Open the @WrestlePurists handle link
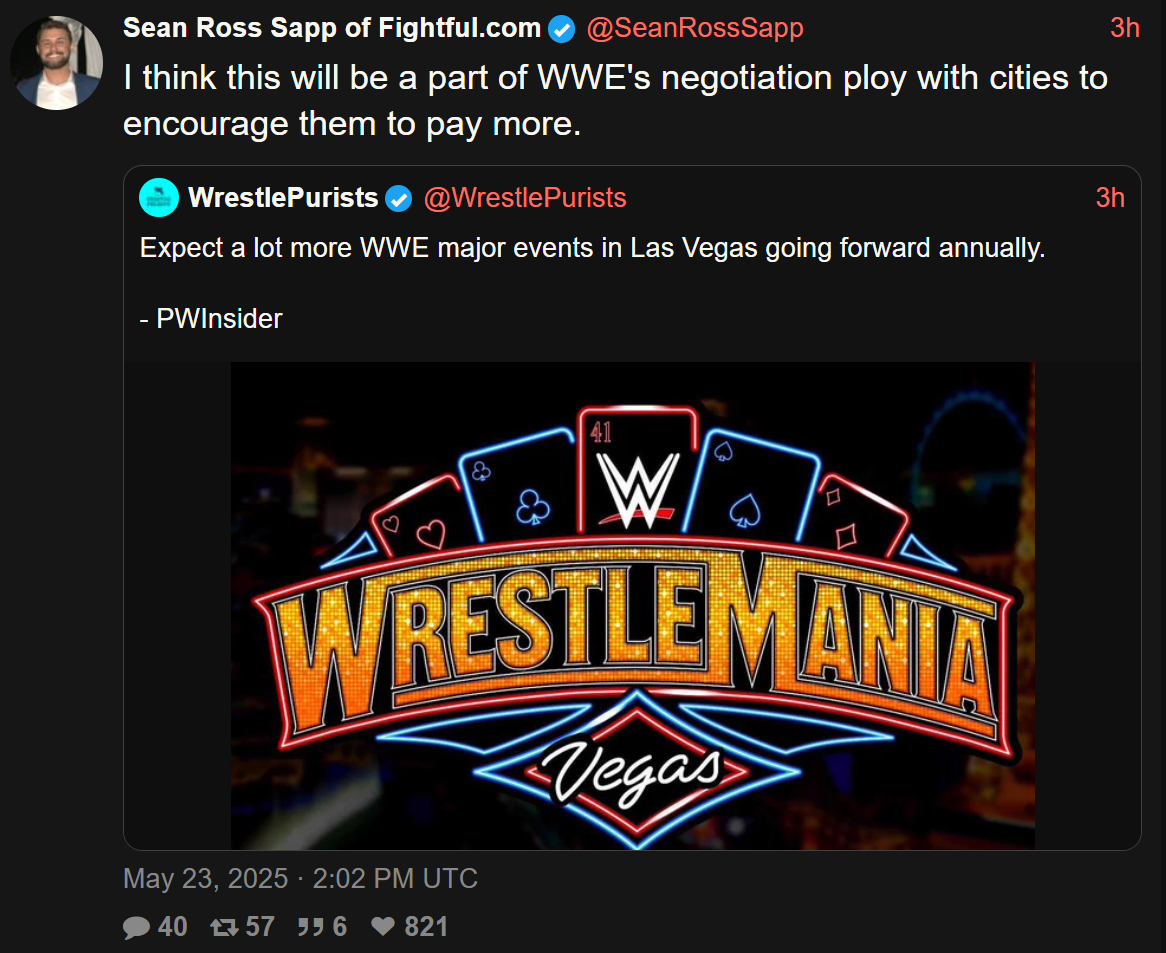1166x953 pixels. point(525,198)
